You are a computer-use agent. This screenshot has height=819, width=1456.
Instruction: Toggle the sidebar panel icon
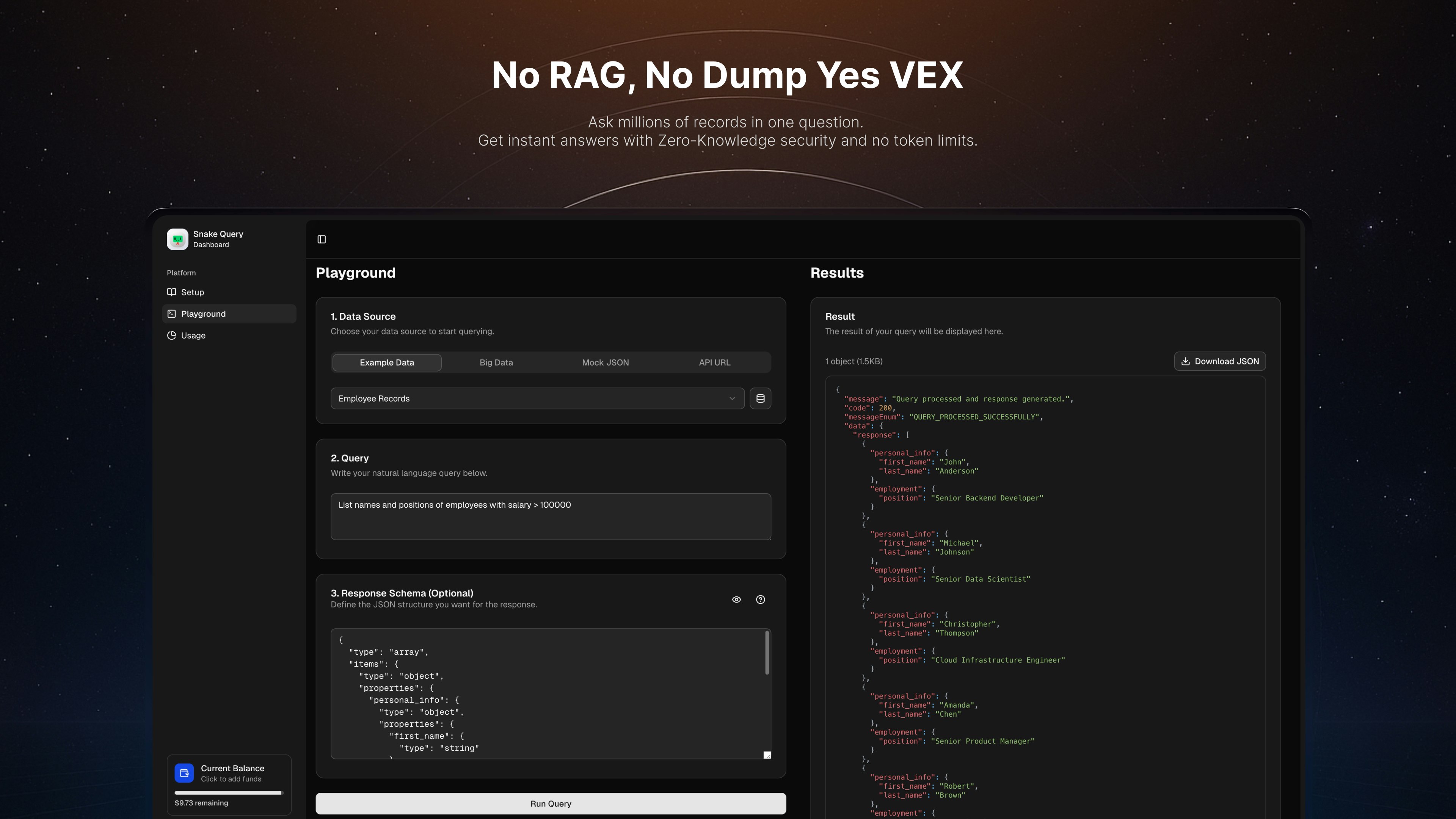click(322, 239)
